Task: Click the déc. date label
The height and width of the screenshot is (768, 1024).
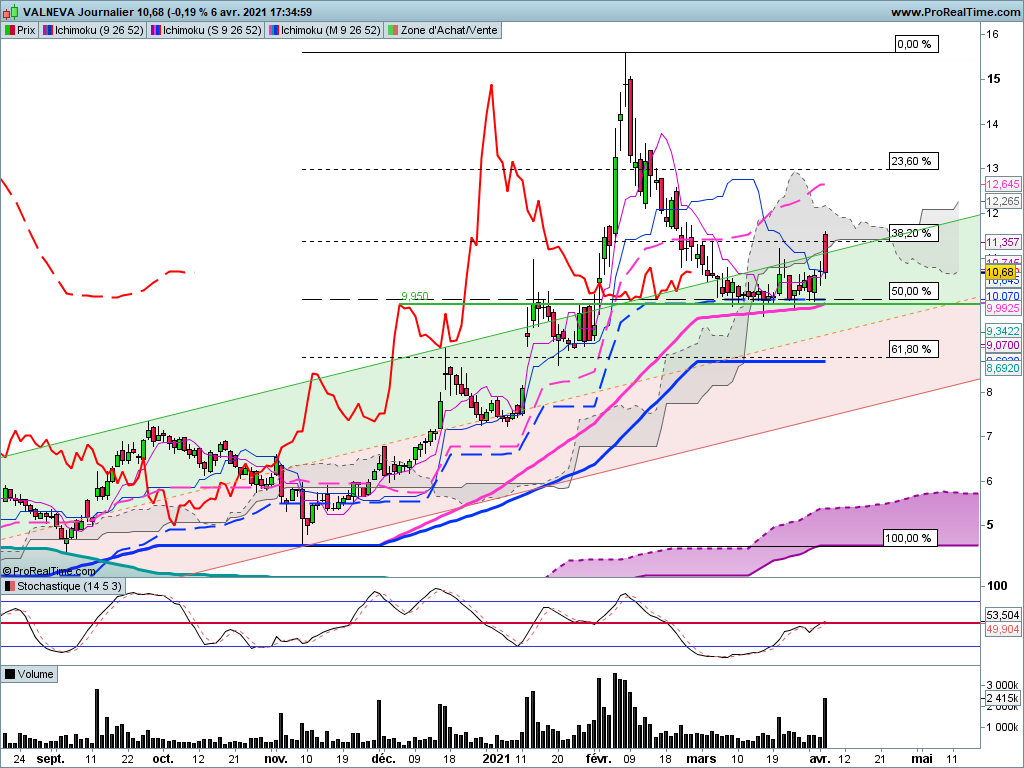Action: 383,759
